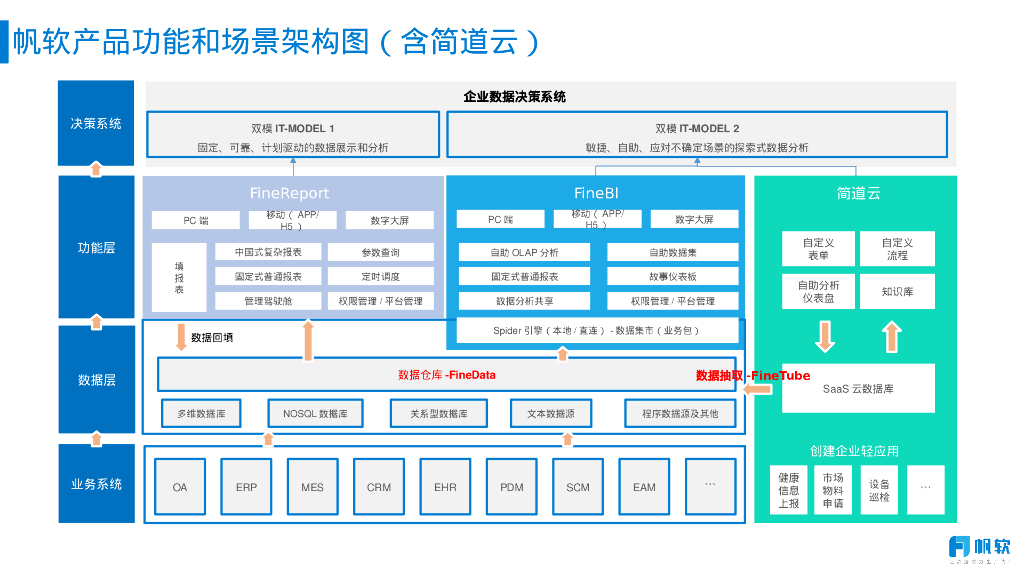Select the PDM business system box

(x=511, y=487)
